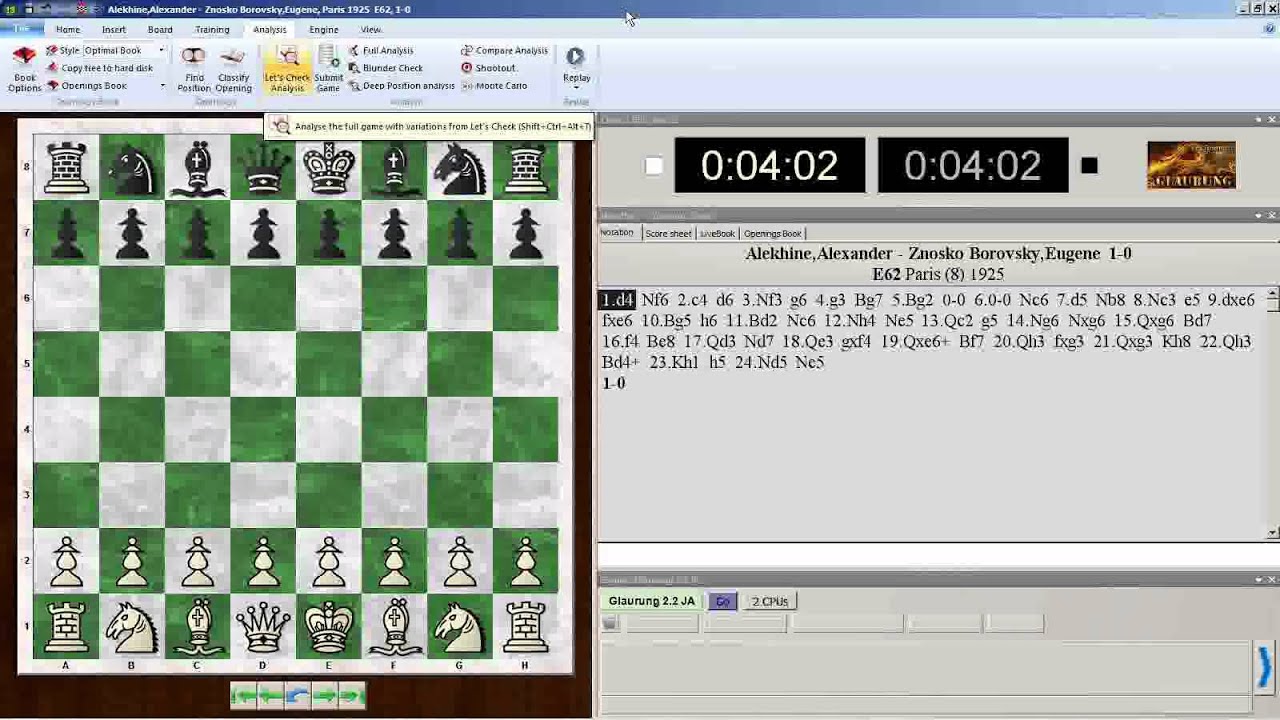Click the white side clock indicator
The image size is (1280, 720).
[654, 166]
